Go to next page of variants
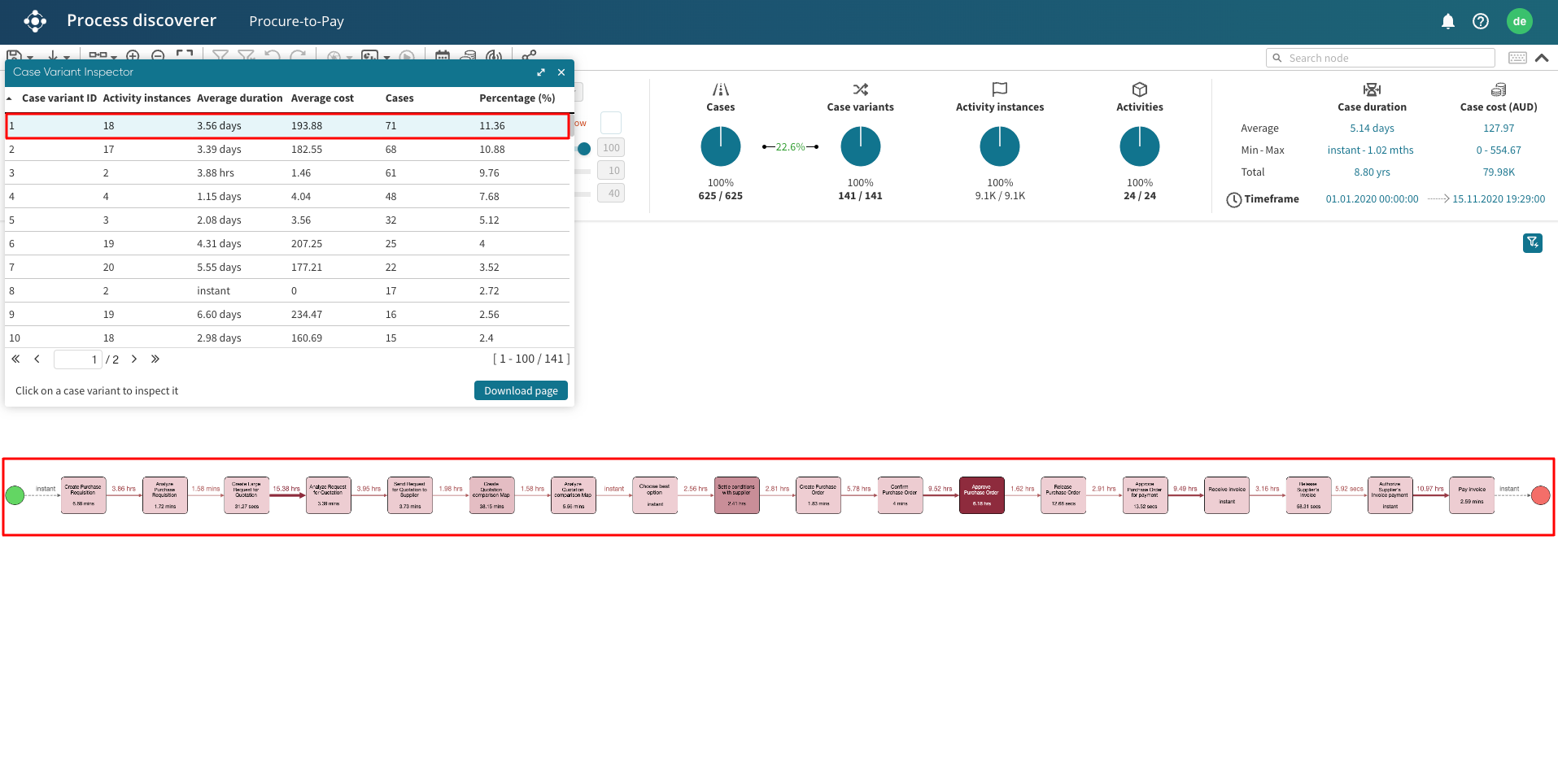1558x784 pixels. [x=134, y=359]
